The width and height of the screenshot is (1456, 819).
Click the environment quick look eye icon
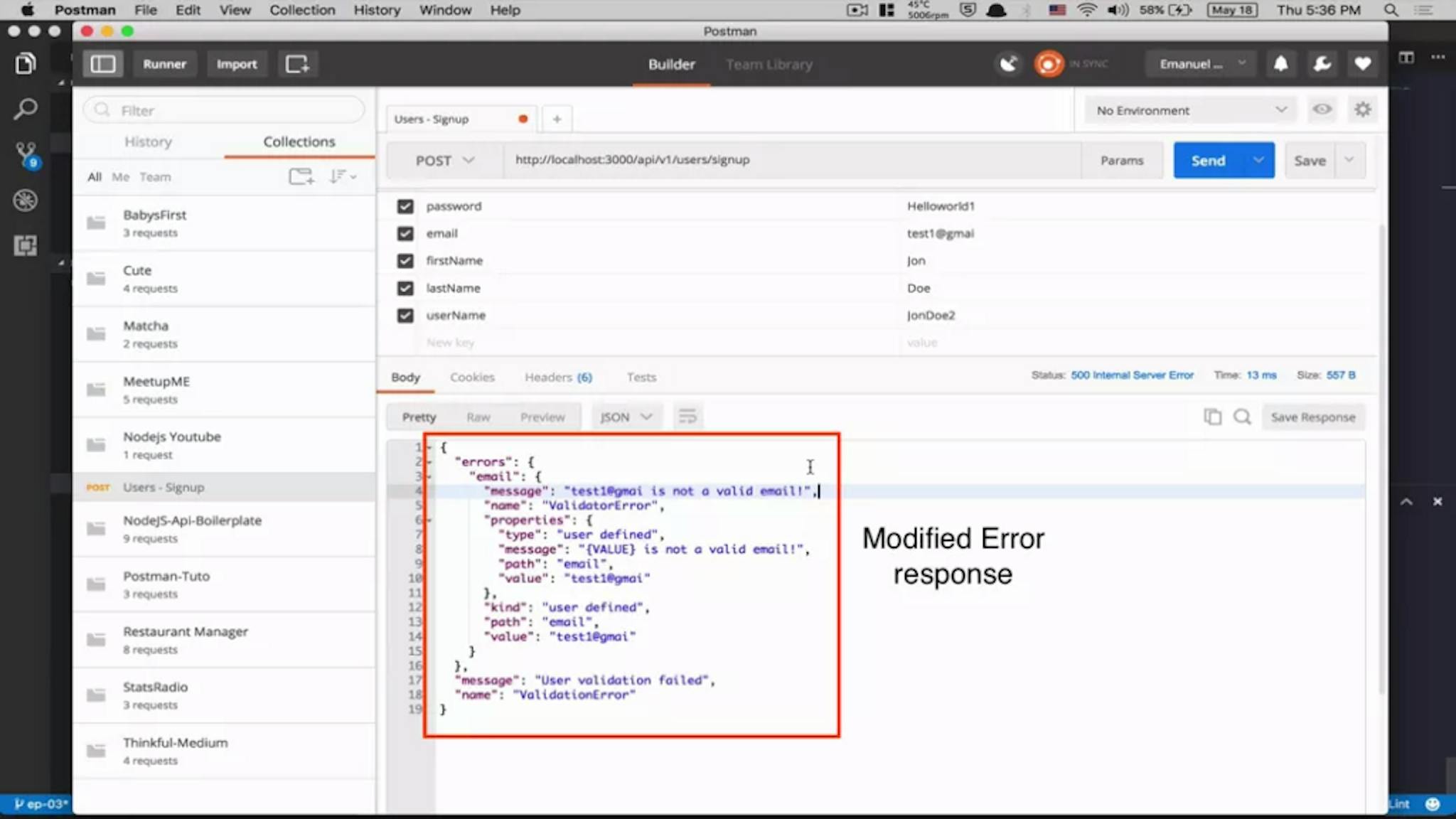1322,109
